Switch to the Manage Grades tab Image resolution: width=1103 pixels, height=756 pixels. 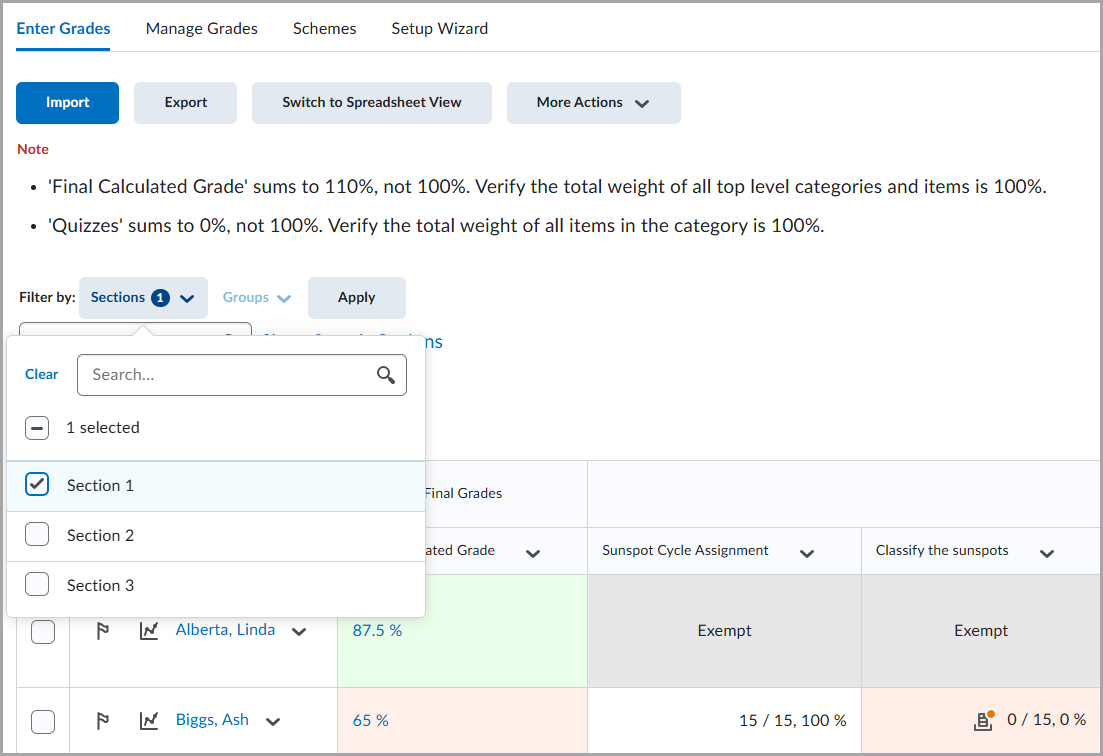coord(201,28)
